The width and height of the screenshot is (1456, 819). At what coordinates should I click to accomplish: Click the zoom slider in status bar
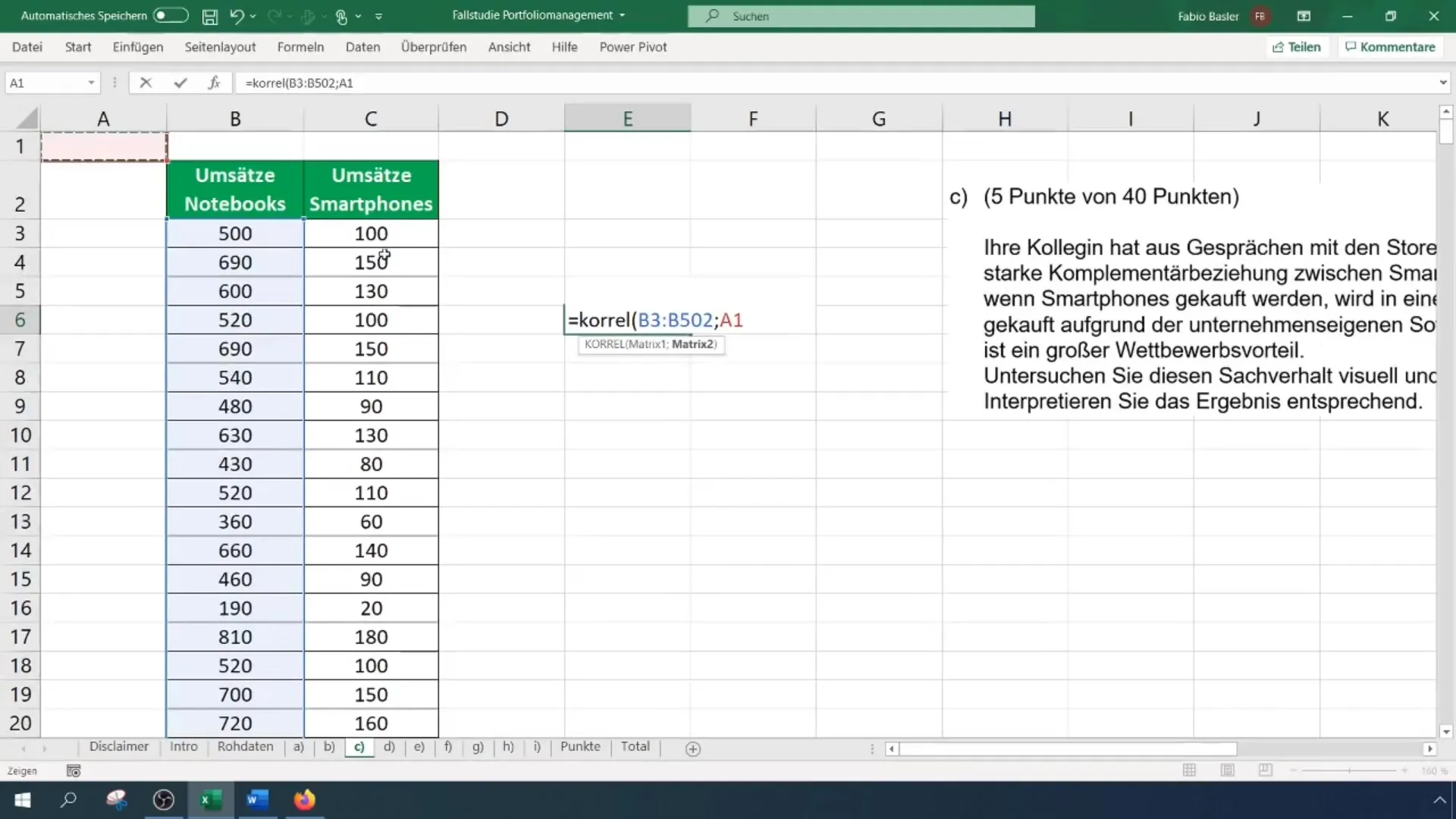[1349, 770]
